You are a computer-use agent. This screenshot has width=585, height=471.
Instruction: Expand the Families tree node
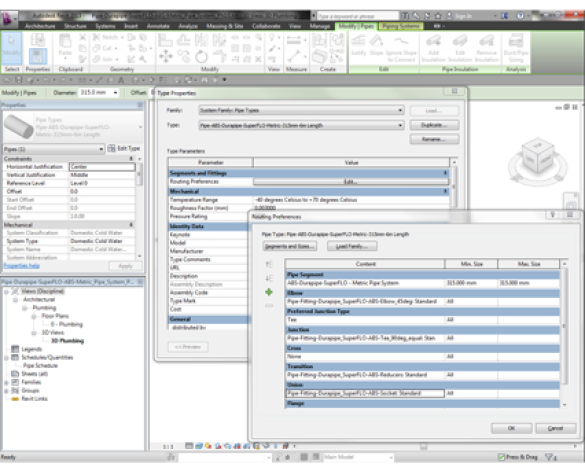coord(6,382)
